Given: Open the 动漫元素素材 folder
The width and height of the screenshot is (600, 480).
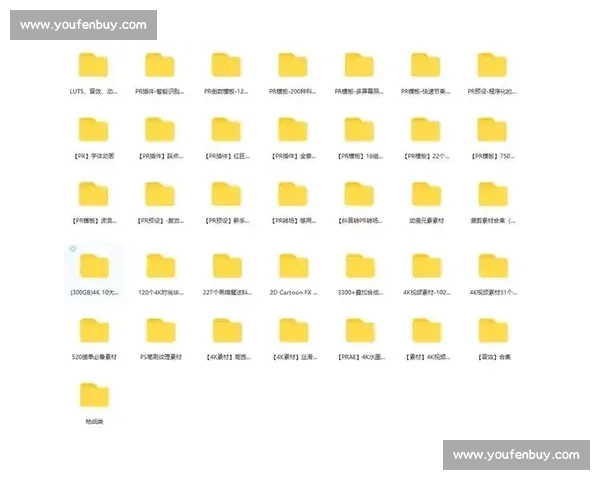Looking at the screenshot, I should pyautogui.click(x=426, y=195).
